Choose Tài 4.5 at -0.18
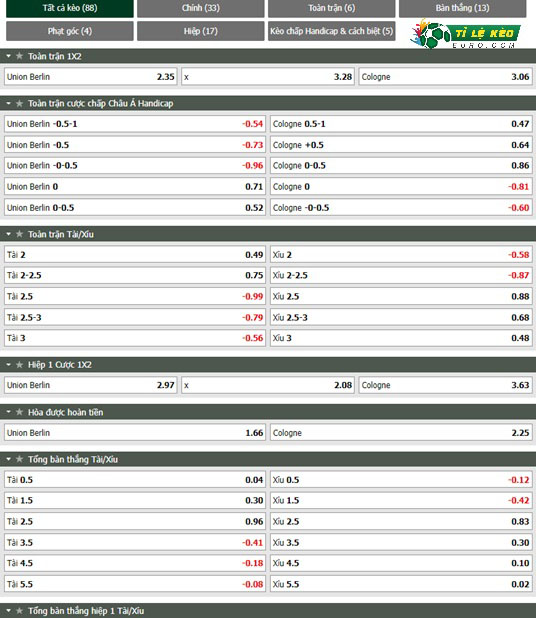Viewport: 536px width, 618px height. 135,563
